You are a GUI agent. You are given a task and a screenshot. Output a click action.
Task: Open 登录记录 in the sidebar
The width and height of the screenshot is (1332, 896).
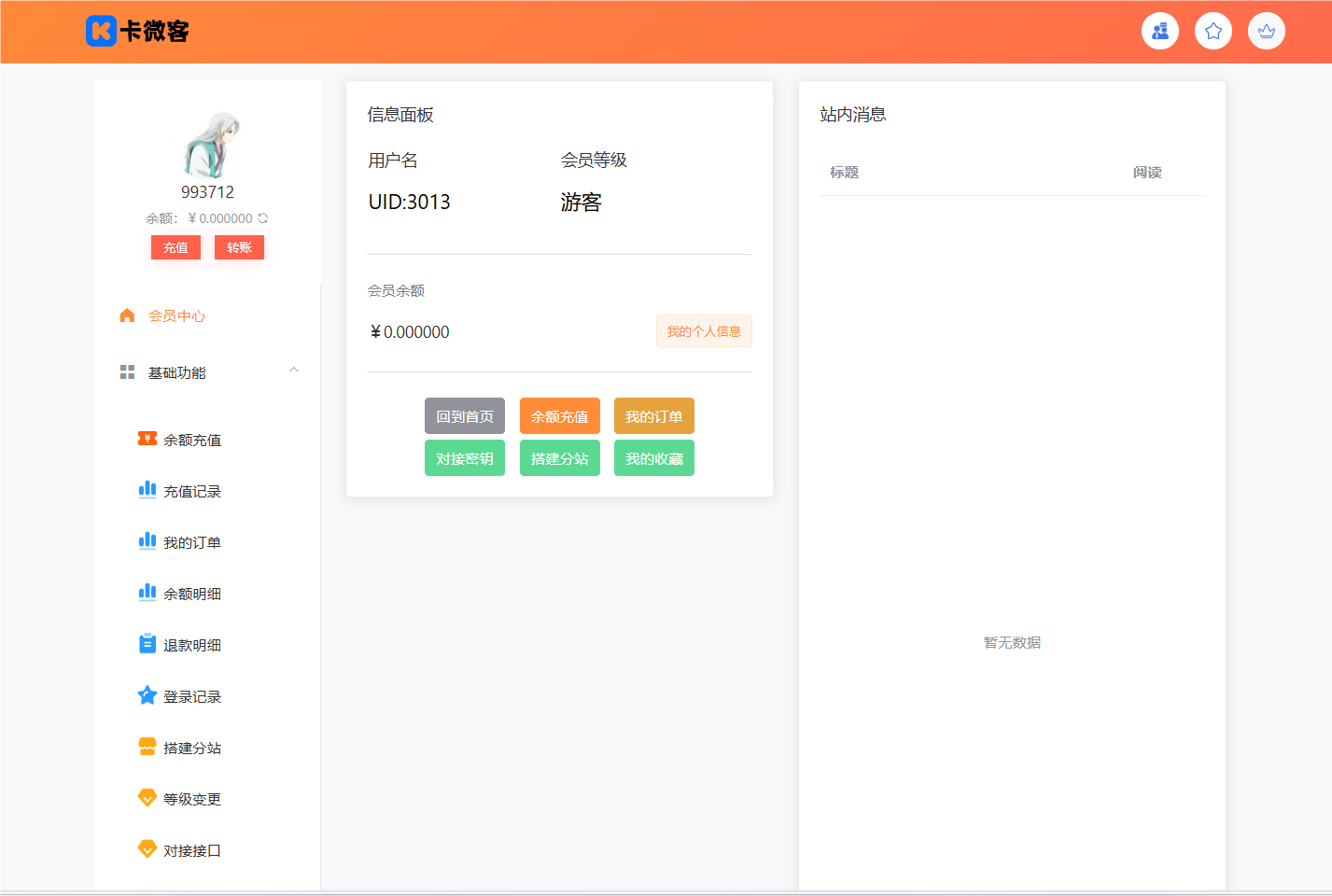[x=192, y=696]
